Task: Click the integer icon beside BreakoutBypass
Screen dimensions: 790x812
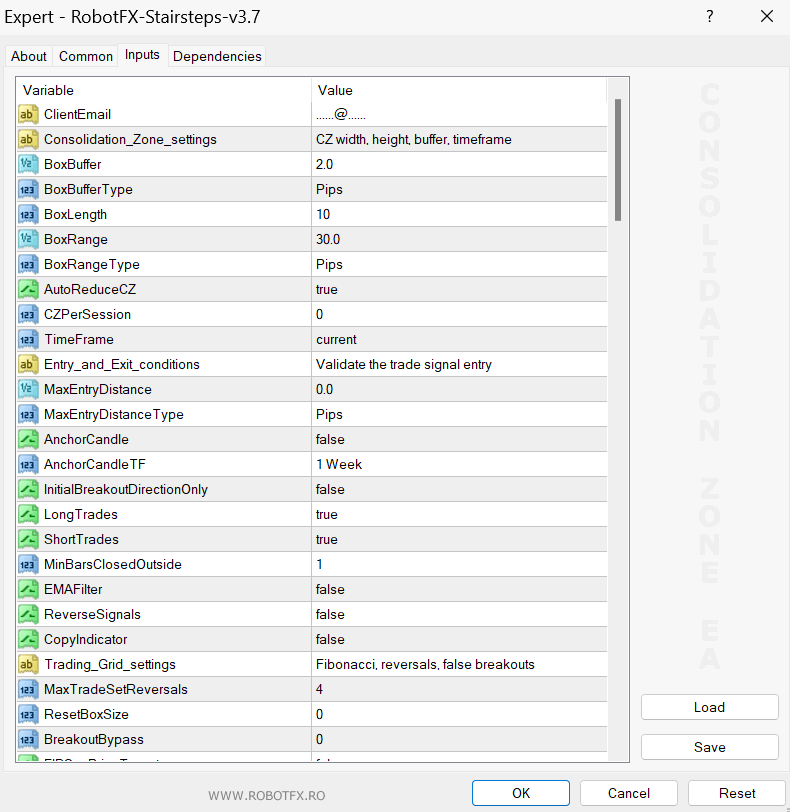Action: point(28,740)
